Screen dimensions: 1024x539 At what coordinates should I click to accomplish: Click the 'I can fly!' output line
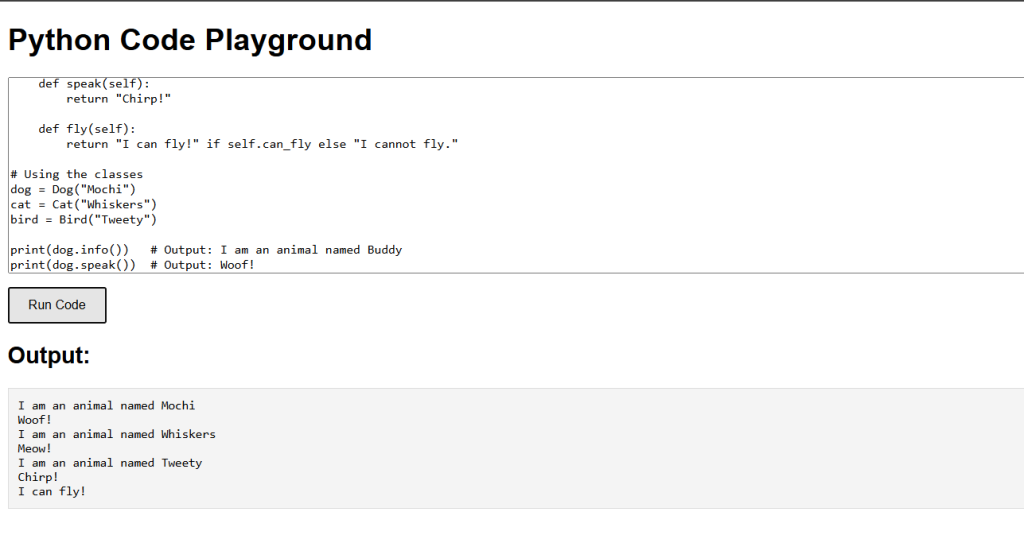(52, 492)
